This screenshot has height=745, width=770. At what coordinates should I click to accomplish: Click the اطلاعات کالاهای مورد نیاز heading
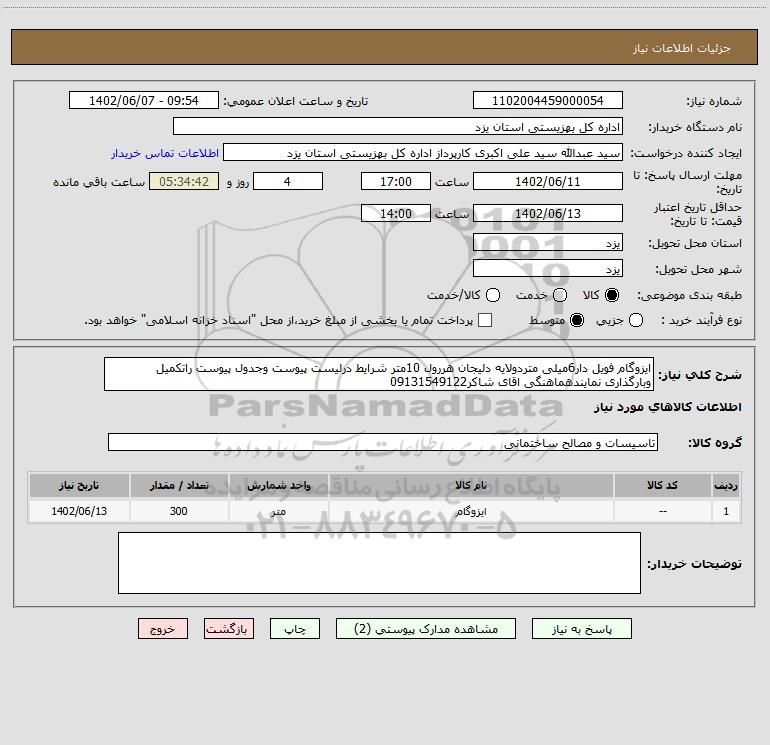pyautogui.click(x=667, y=407)
